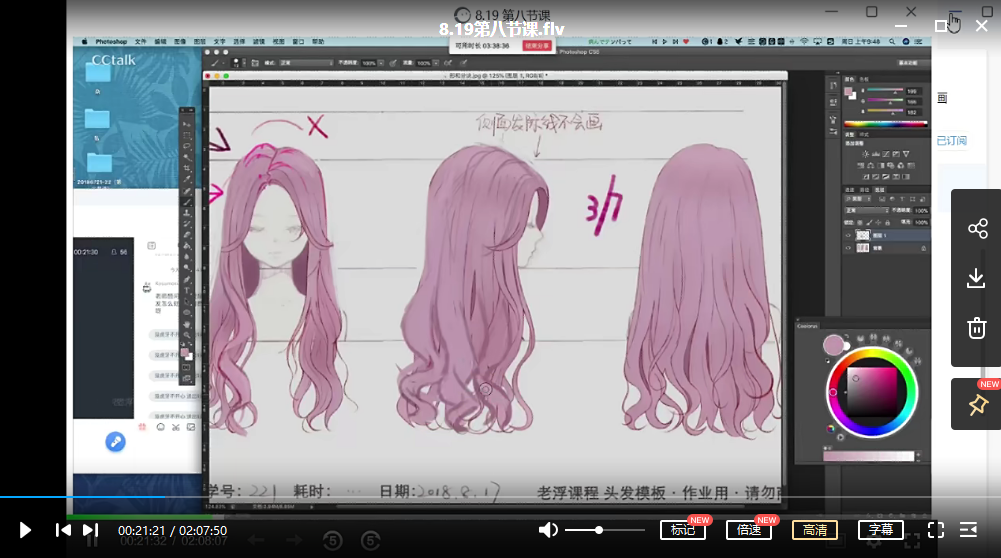Click the red 结束分享 button

click(x=536, y=46)
